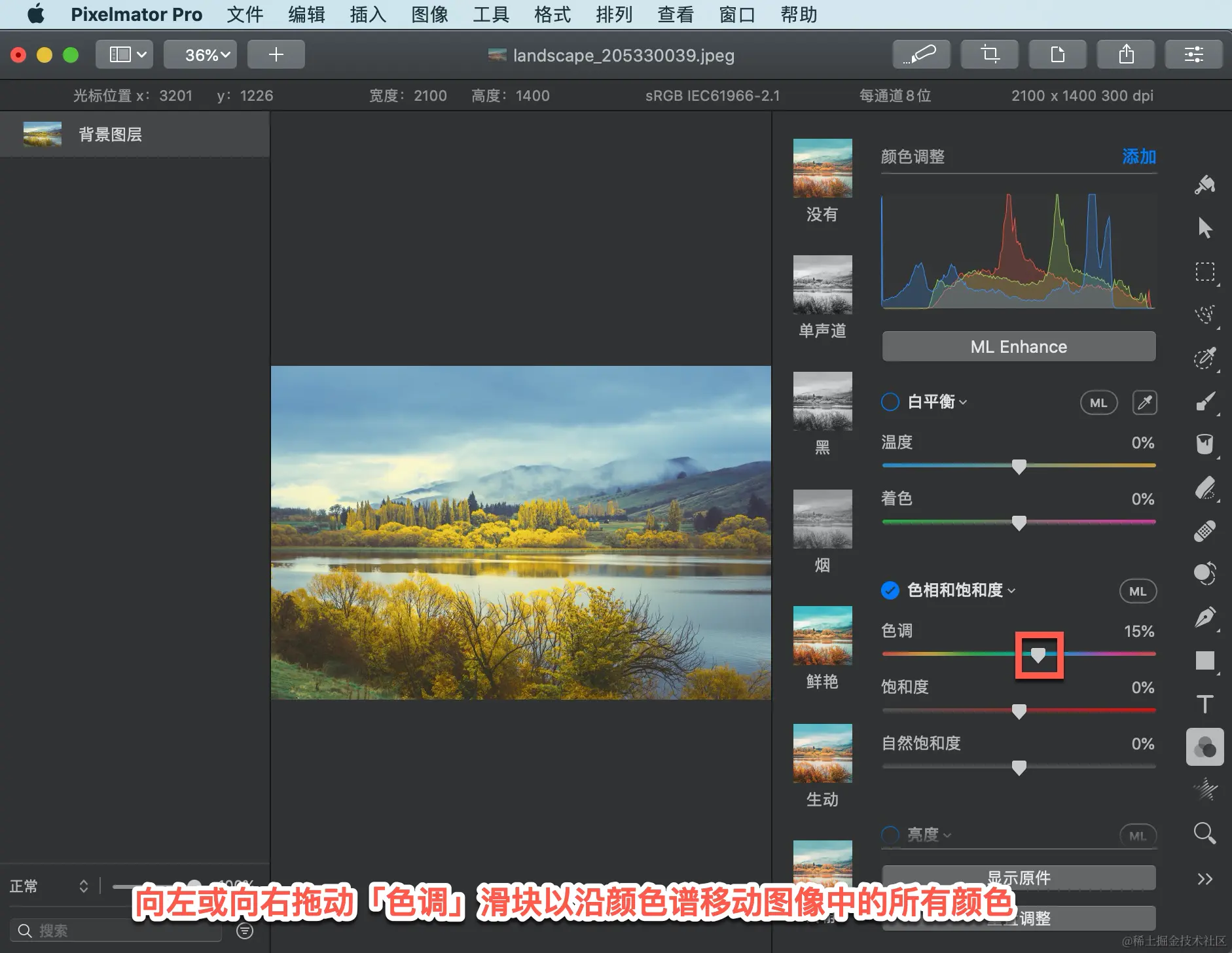Open the 正常 blend mode dropdown
This screenshot has width=1232, height=953.
click(49, 886)
